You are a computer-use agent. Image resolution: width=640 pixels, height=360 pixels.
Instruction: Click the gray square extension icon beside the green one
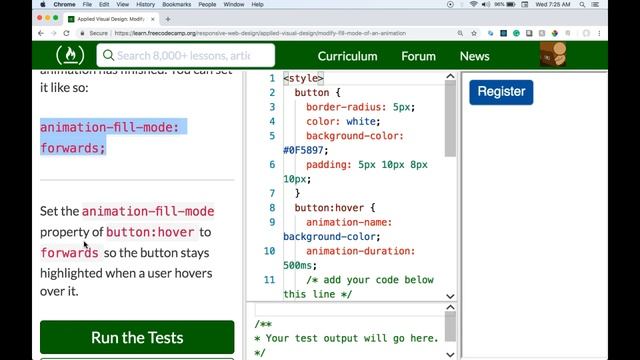coord(529,33)
